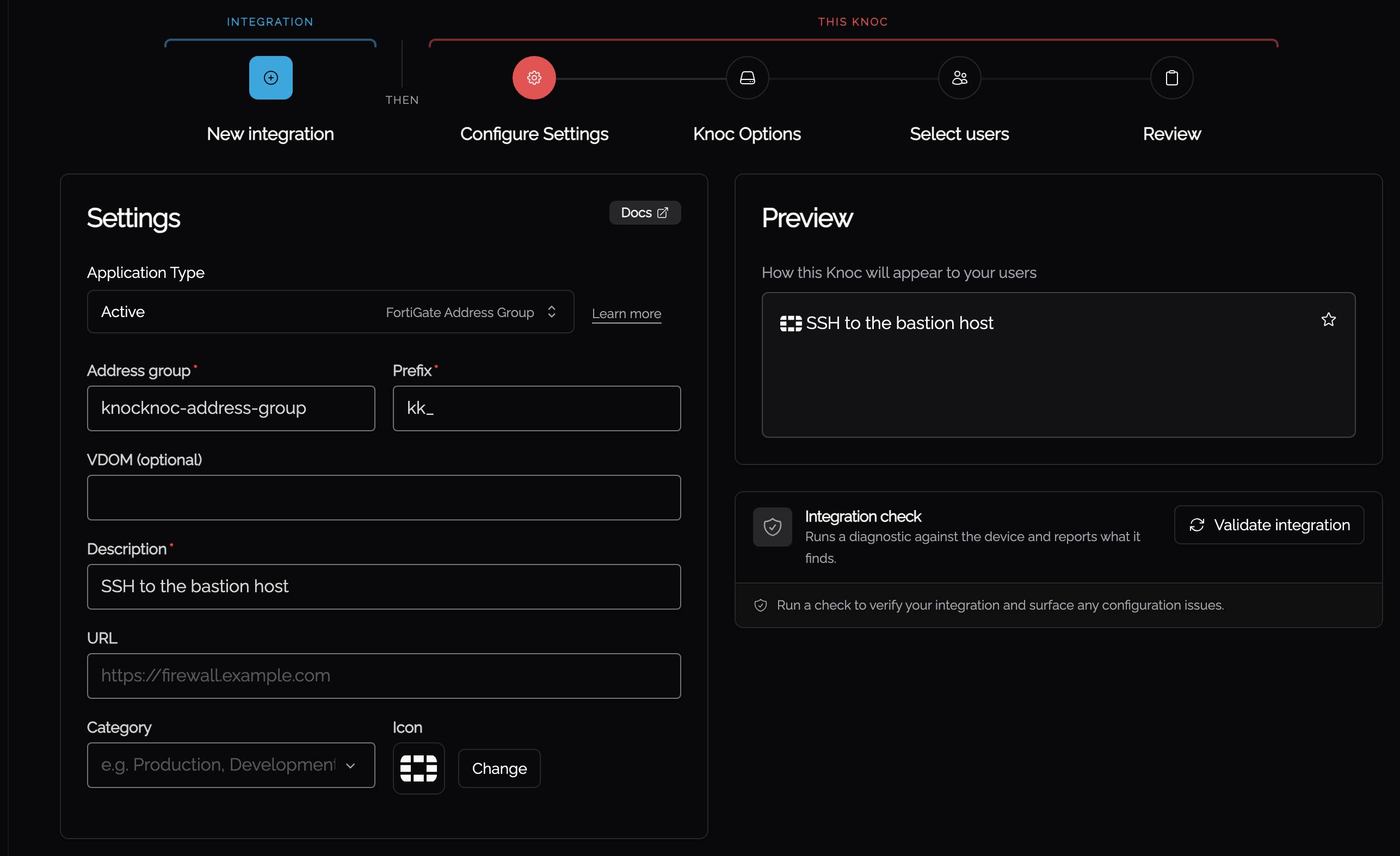Select the Review step label
Screen dimensions: 1400x856
click(x=1171, y=134)
